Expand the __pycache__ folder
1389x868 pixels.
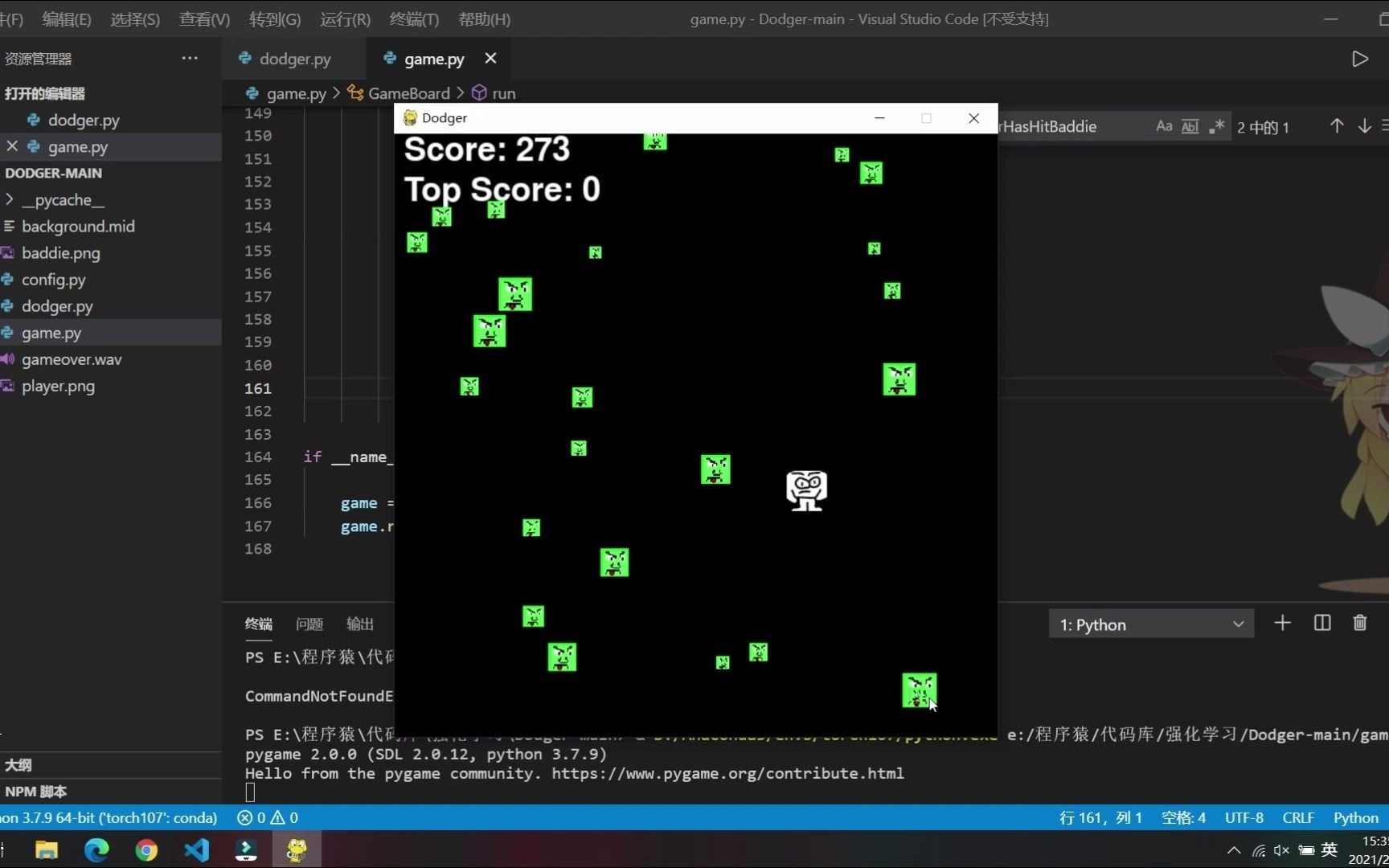tap(64, 199)
